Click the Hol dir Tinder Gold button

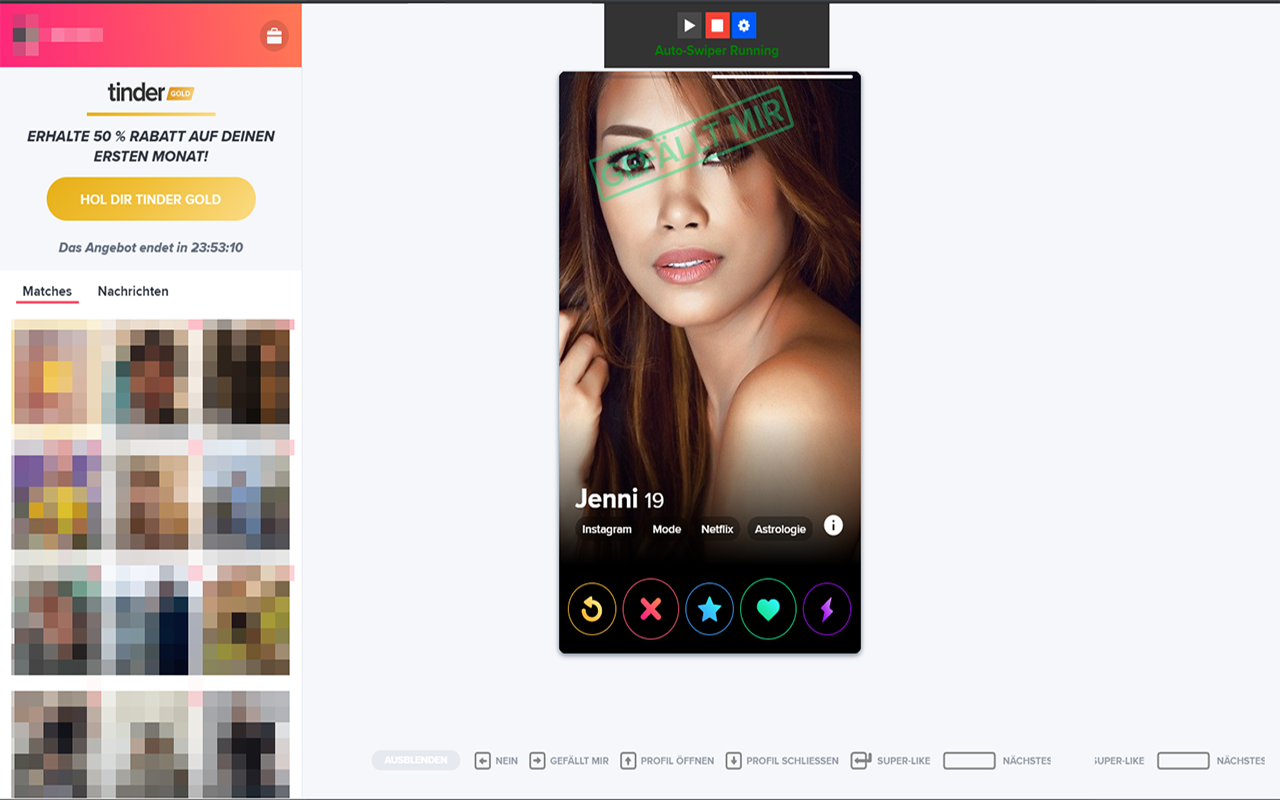tap(151, 199)
